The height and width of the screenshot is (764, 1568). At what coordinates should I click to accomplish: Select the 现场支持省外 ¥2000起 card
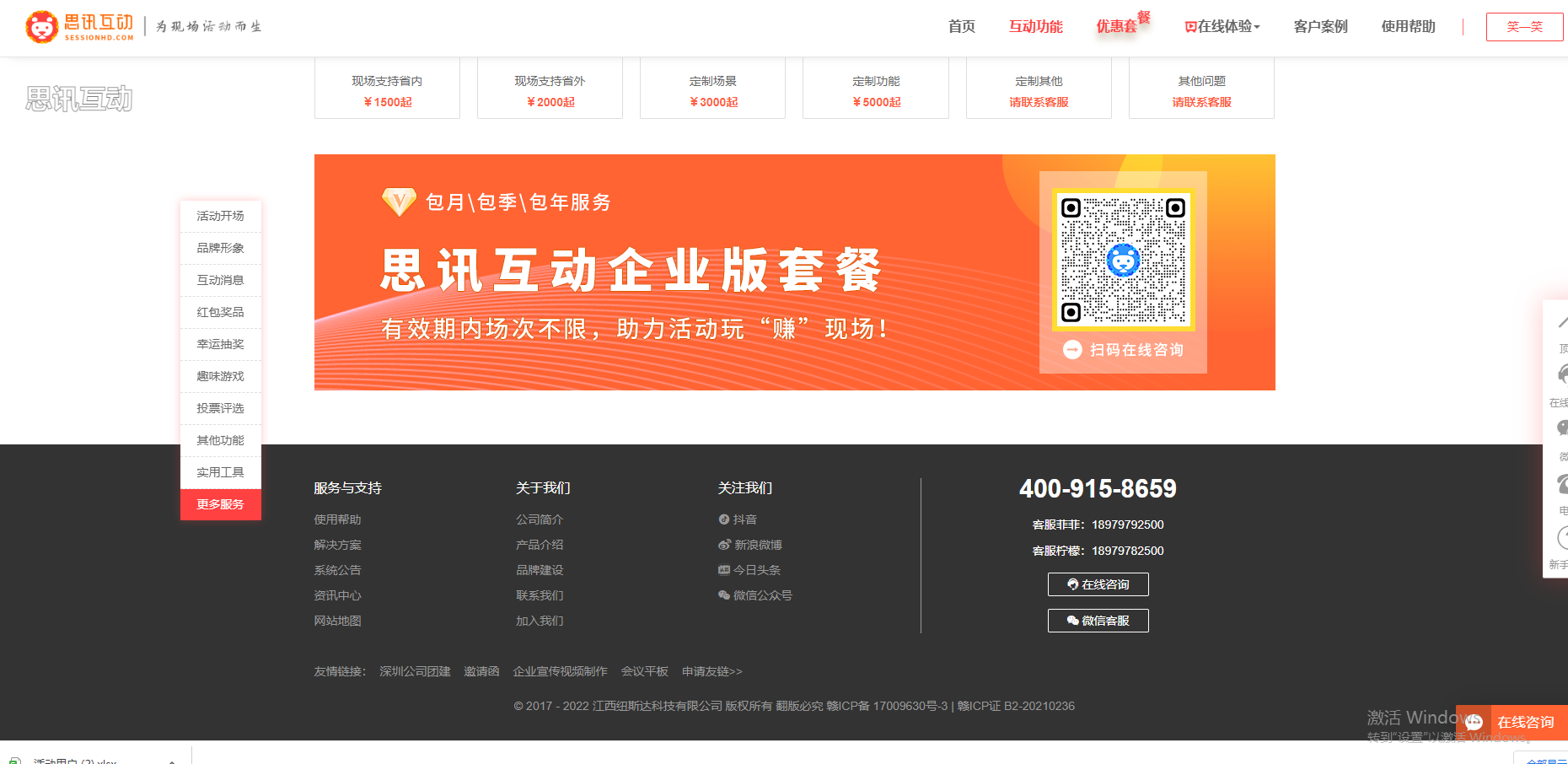tap(550, 89)
